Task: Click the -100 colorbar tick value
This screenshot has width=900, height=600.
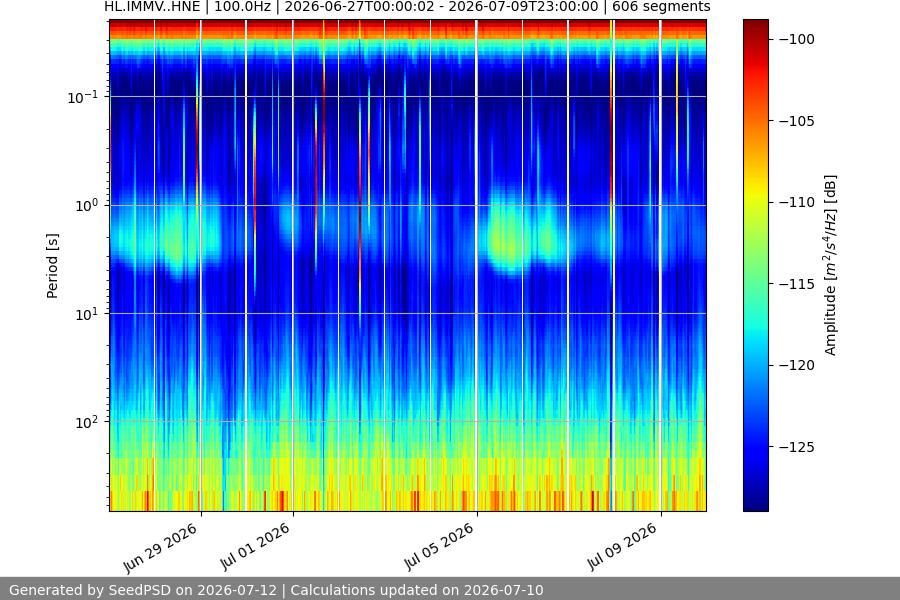Action: coord(797,39)
